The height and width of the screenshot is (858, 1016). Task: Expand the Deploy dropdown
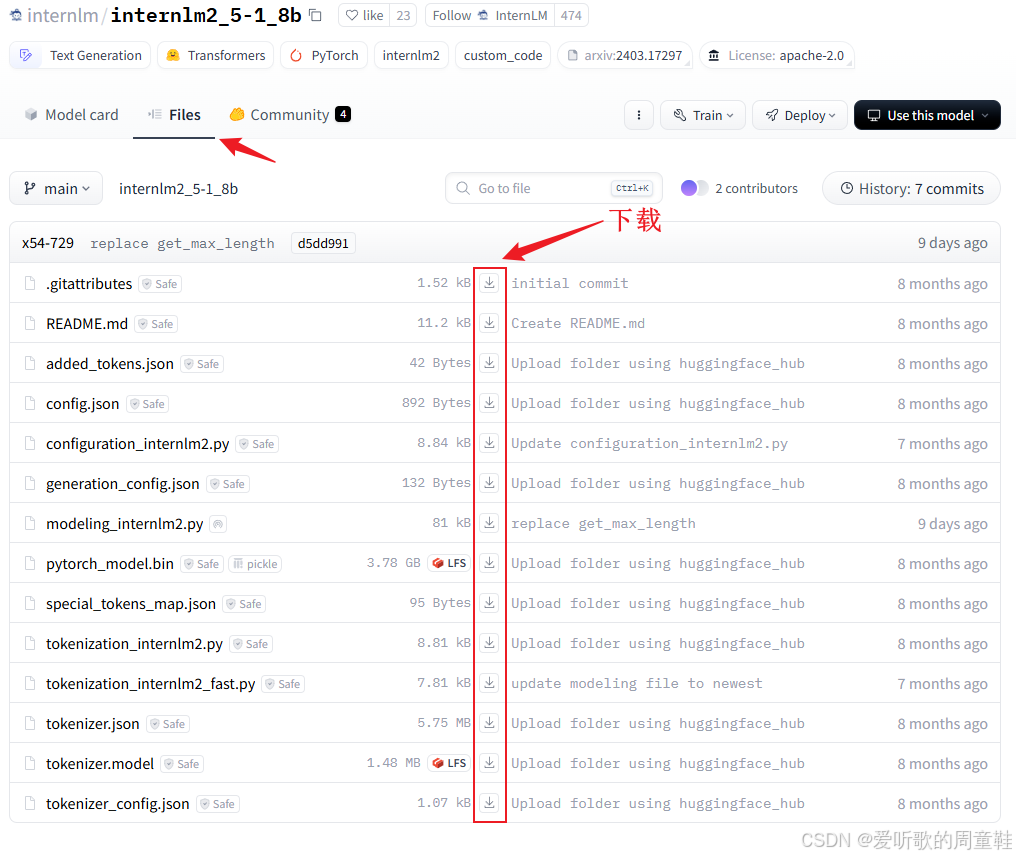pos(800,115)
